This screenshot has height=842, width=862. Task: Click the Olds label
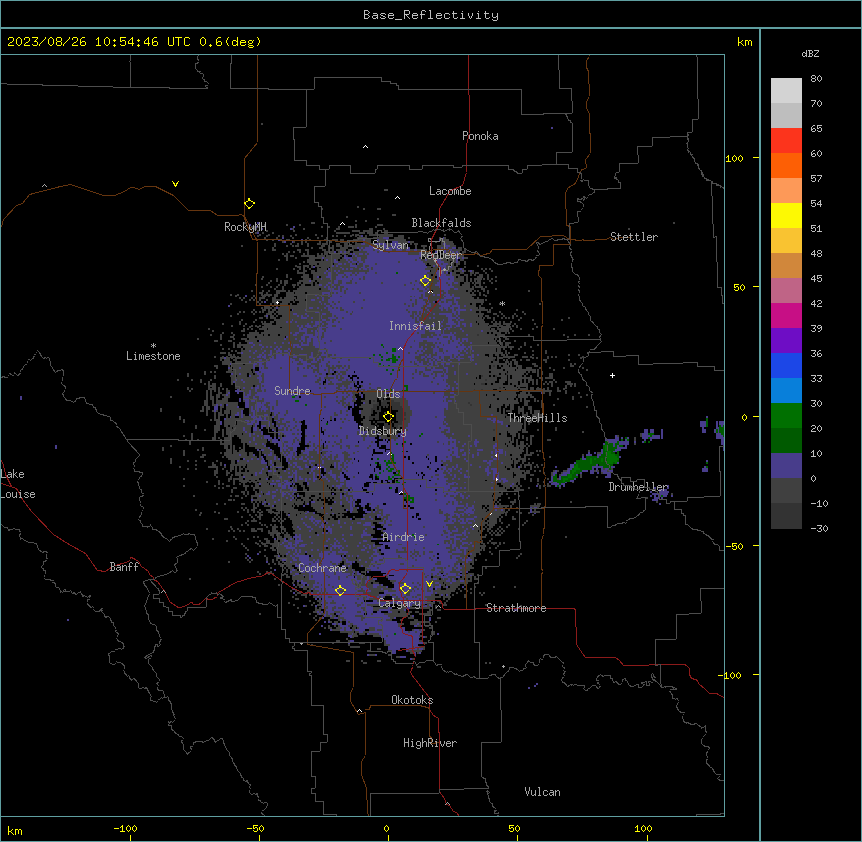coord(388,394)
